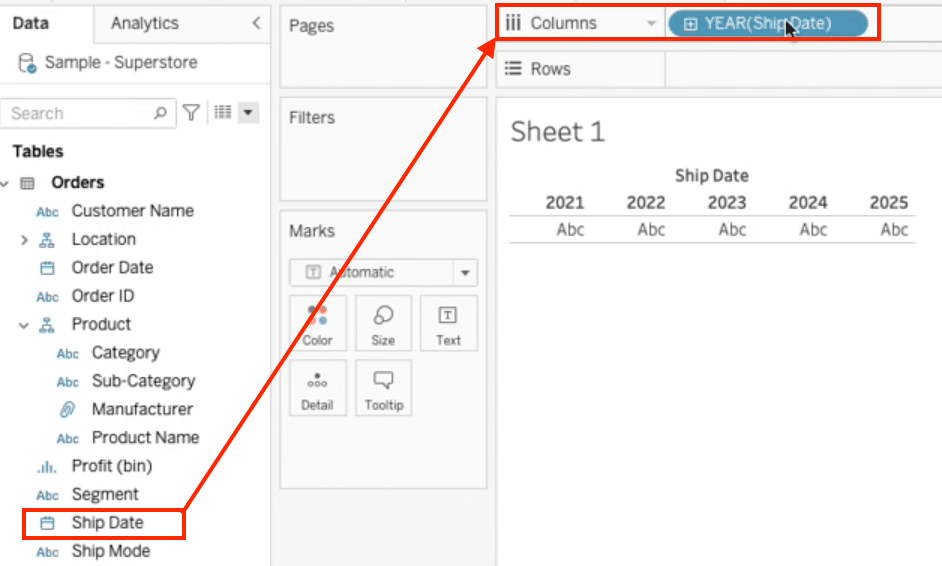Open the Tooltip marks button
942x566 pixels.
pyautogui.click(x=383, y=388)
